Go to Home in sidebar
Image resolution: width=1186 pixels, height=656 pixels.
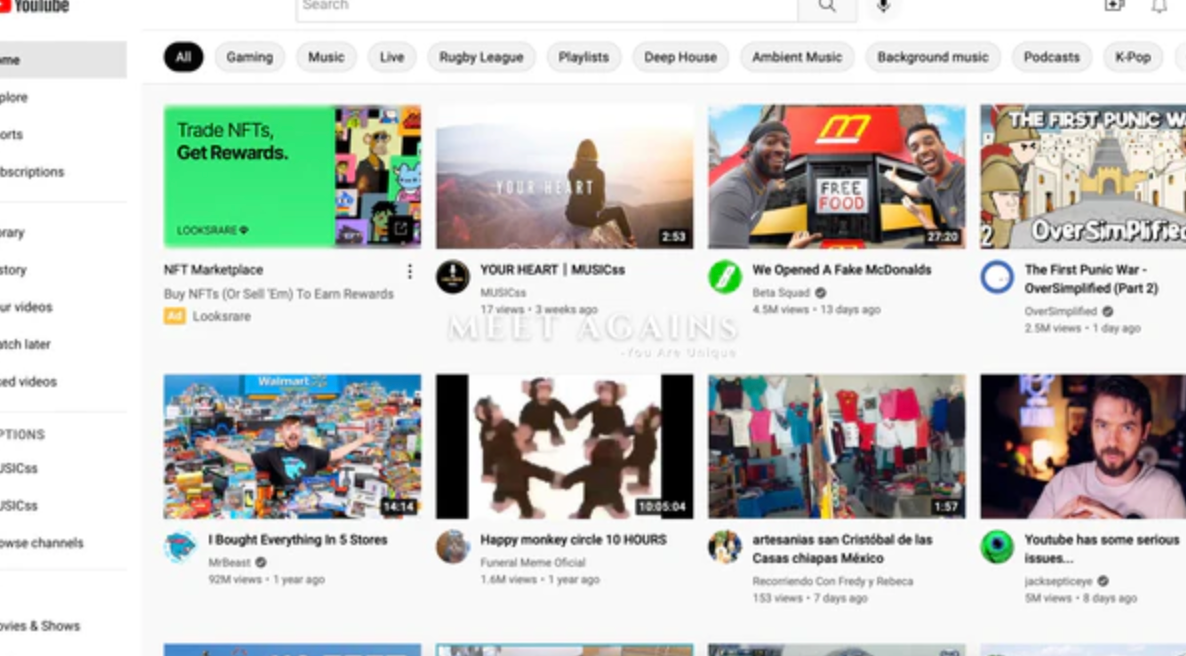tap(62, 60)
